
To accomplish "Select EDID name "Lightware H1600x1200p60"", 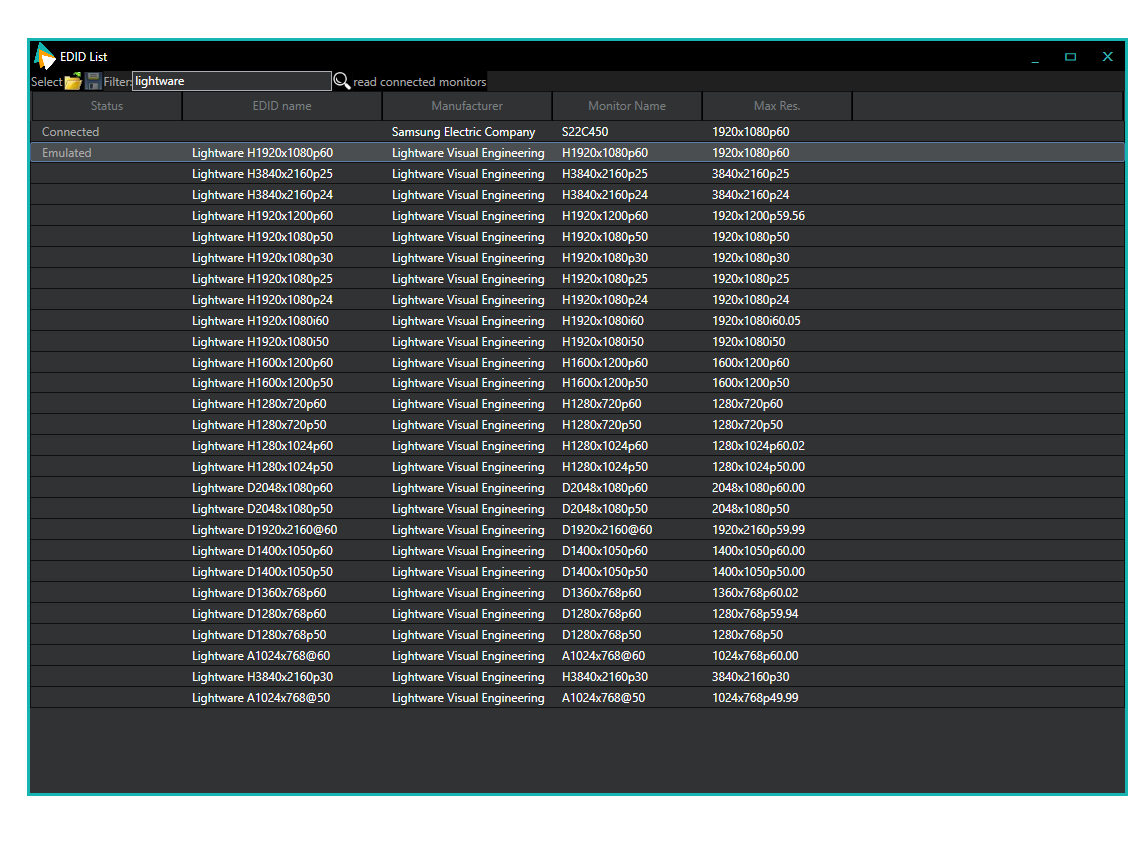I will point(262,363).
